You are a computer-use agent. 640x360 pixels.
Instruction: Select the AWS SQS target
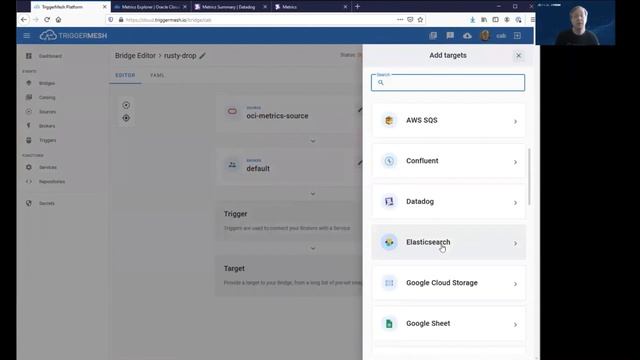coord(449,120)
